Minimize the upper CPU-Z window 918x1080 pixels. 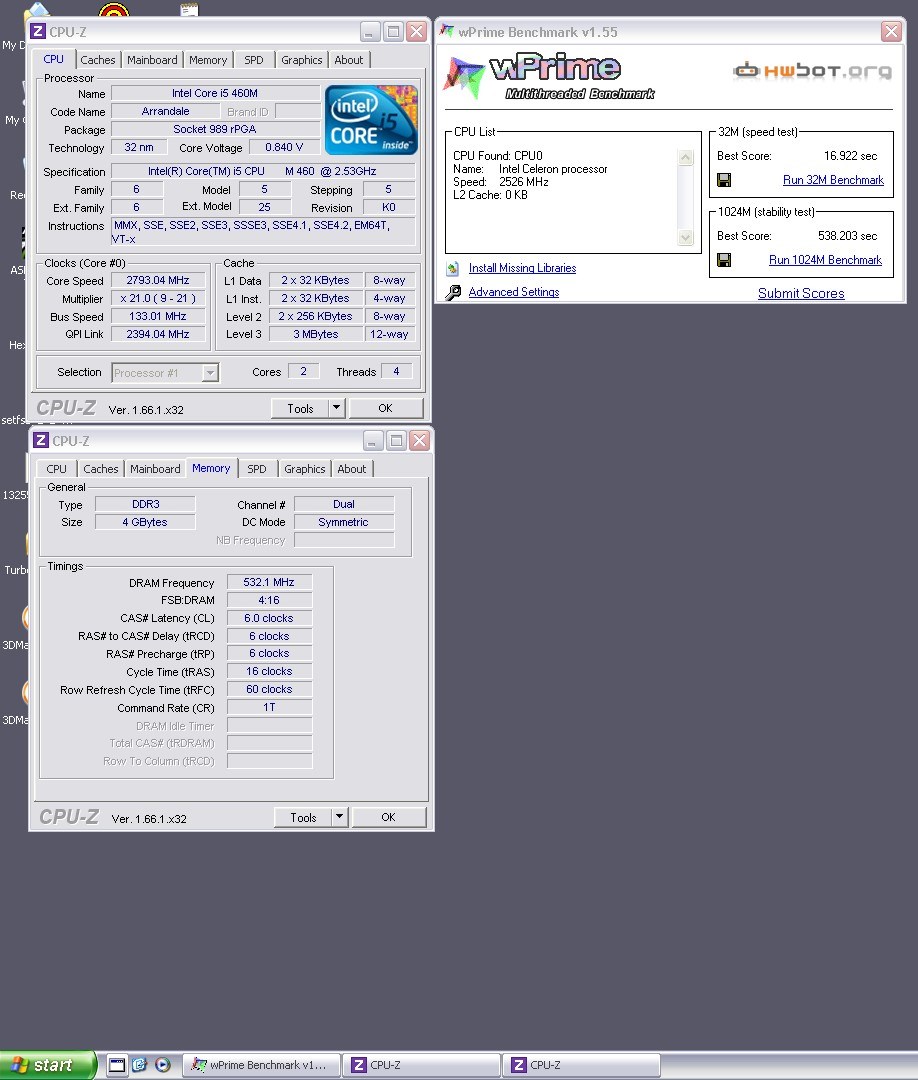click(370, 32)
